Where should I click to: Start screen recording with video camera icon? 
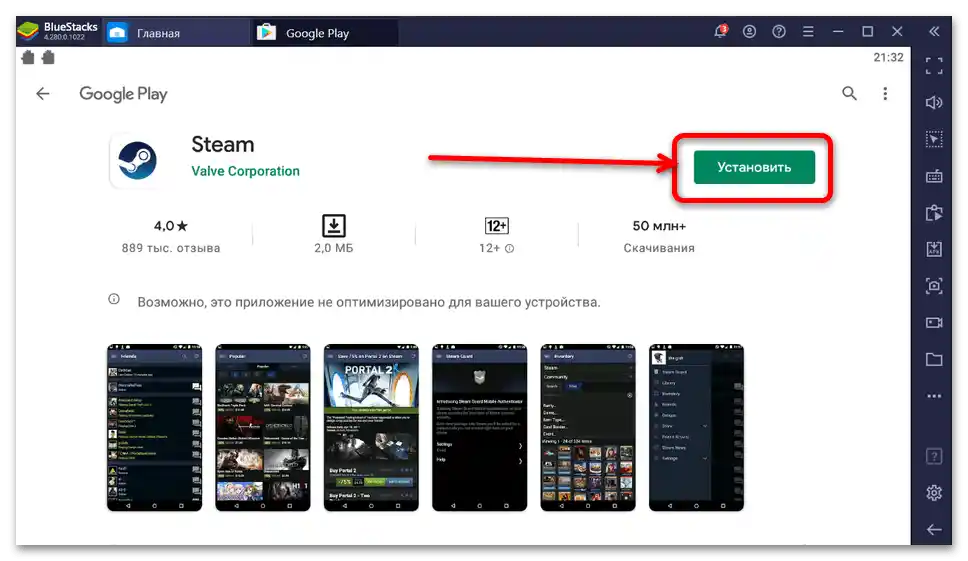pyautogui.click(x=934, y=323)
